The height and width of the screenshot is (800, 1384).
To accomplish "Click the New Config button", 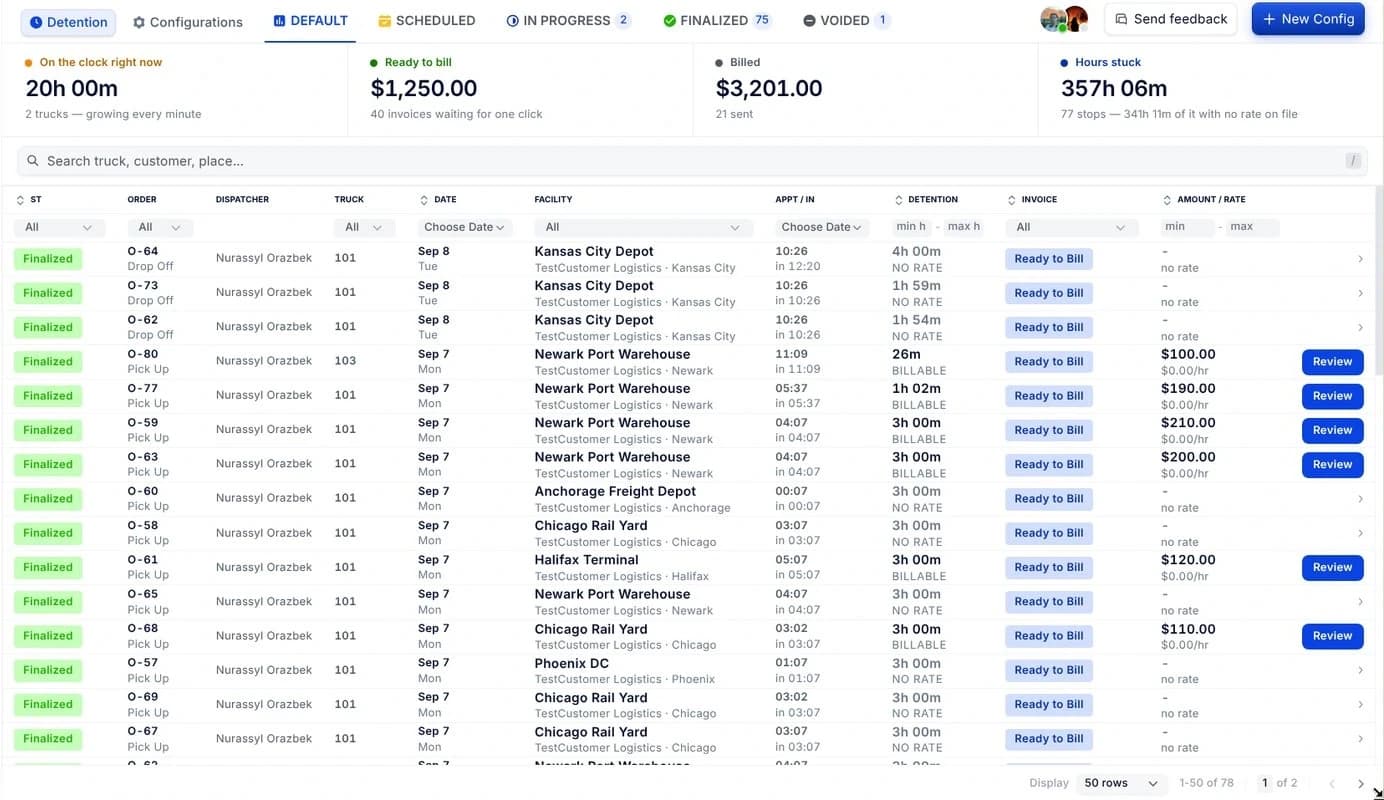I will coord(1308,19).
